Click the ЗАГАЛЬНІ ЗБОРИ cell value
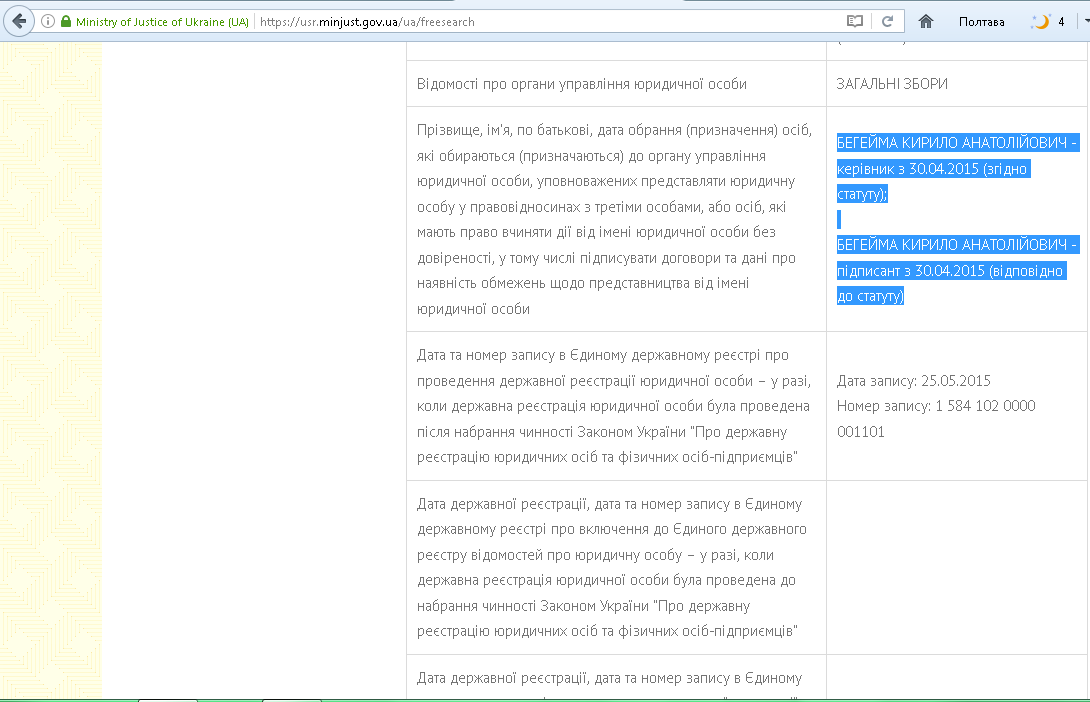The image size is (1090, 702). click(x=892, y=84)
